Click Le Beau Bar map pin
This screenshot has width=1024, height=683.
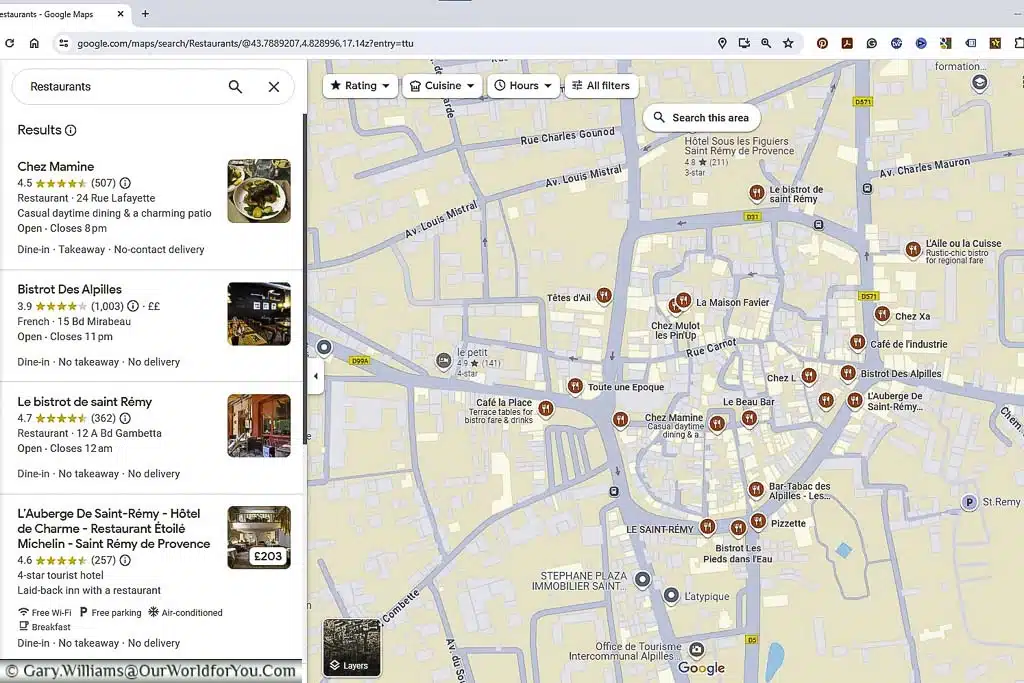click(749, 418)
